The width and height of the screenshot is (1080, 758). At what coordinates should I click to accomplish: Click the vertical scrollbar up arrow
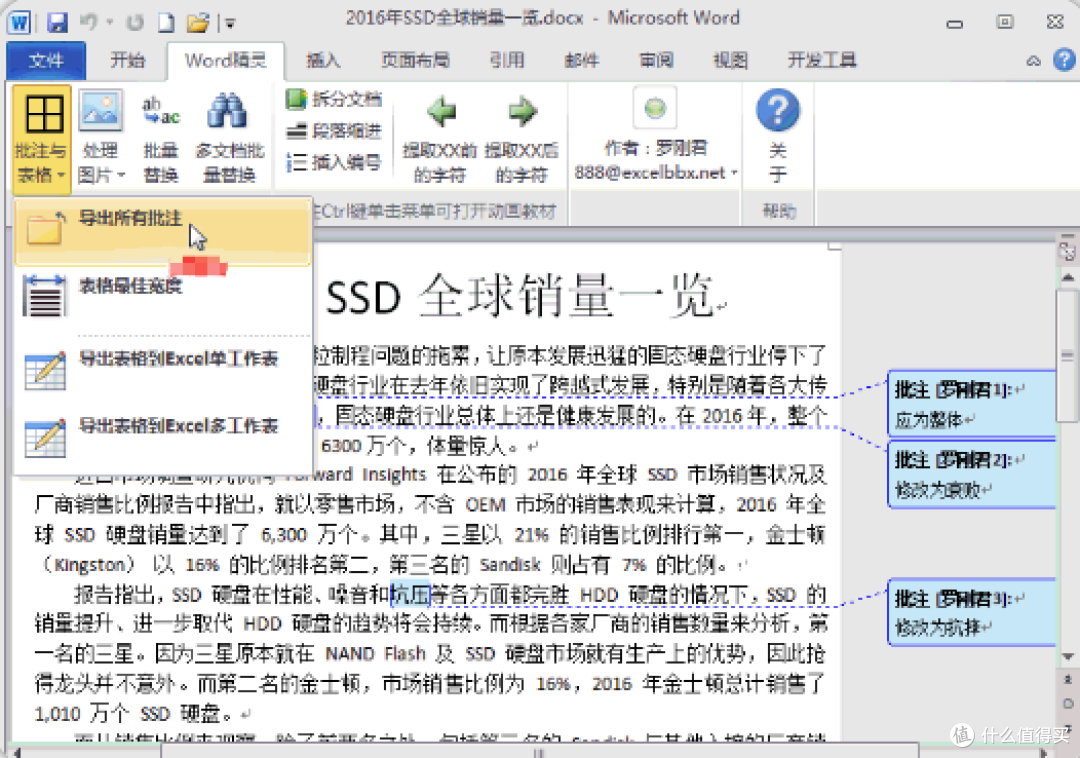[1068, 277]
